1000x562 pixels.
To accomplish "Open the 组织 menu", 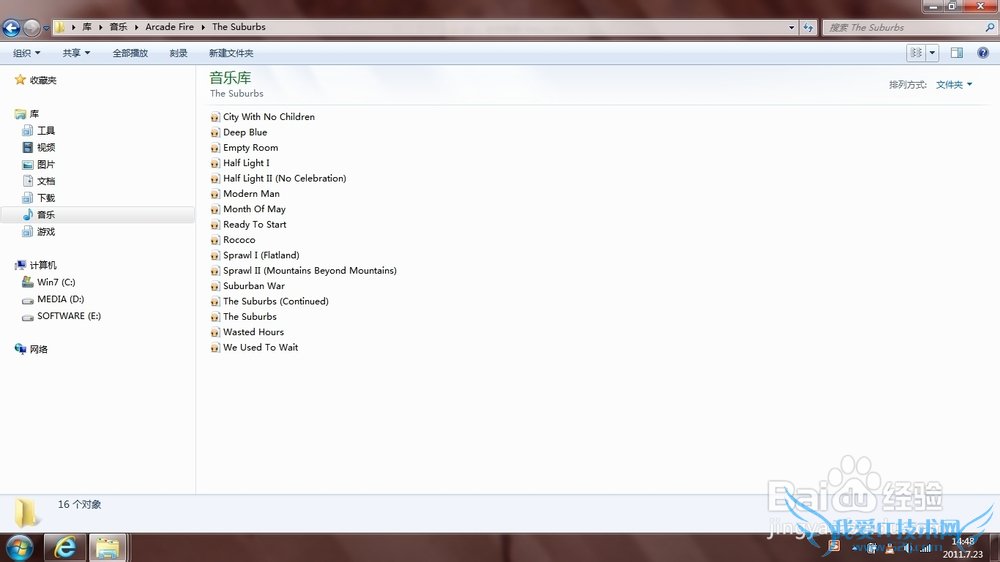I will [26, 53].
